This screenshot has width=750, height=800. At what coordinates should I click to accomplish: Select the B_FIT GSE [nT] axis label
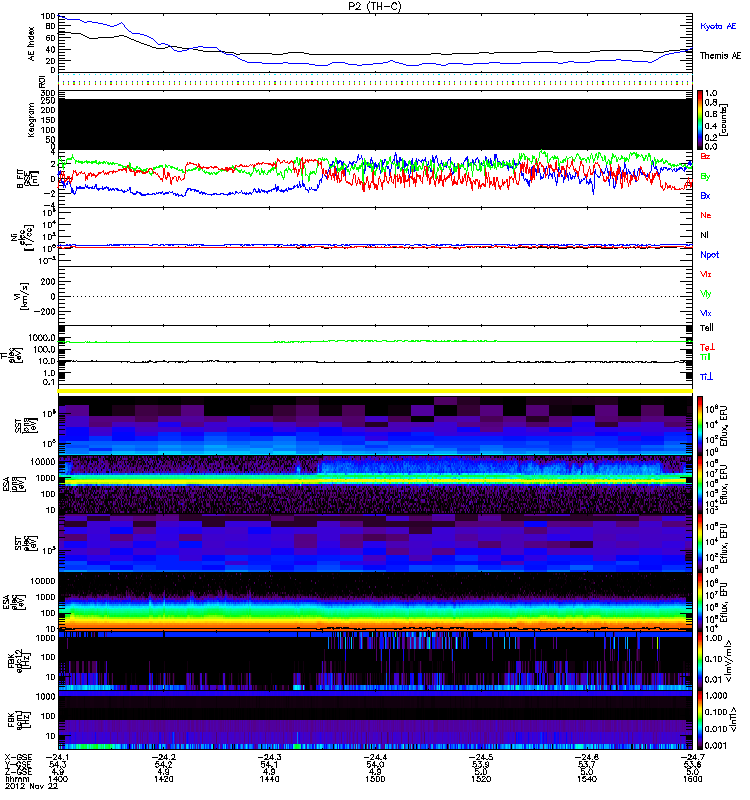click(x=28, y=179)
